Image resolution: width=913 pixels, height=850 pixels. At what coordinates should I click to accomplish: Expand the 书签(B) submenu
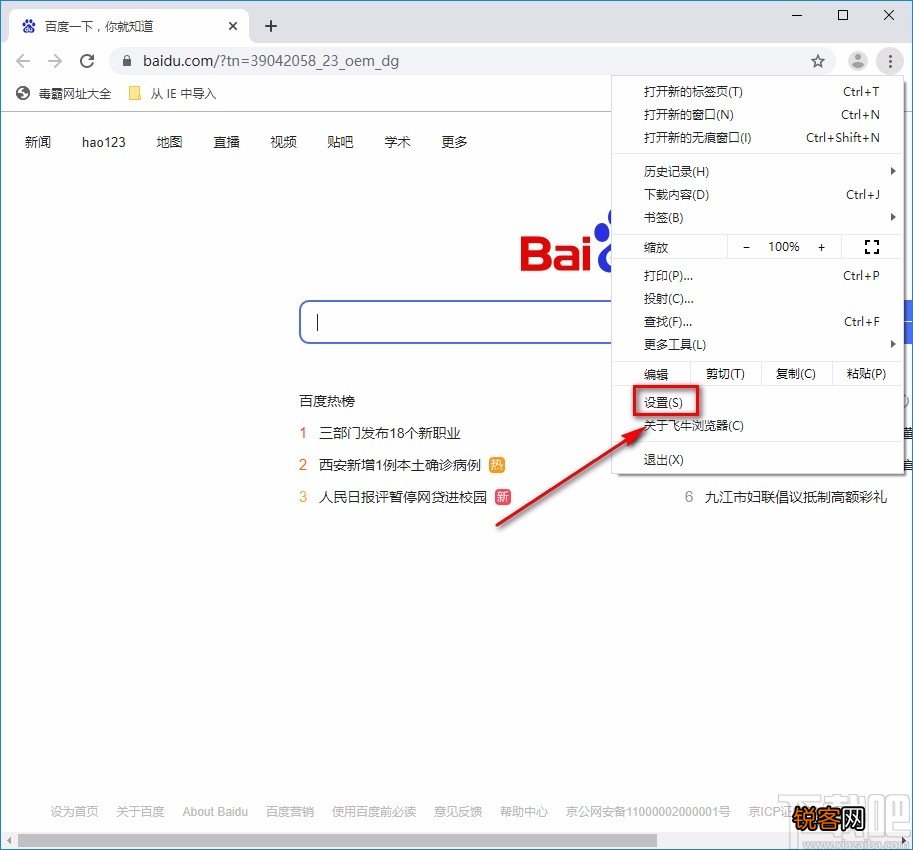(x=758, y=217)
